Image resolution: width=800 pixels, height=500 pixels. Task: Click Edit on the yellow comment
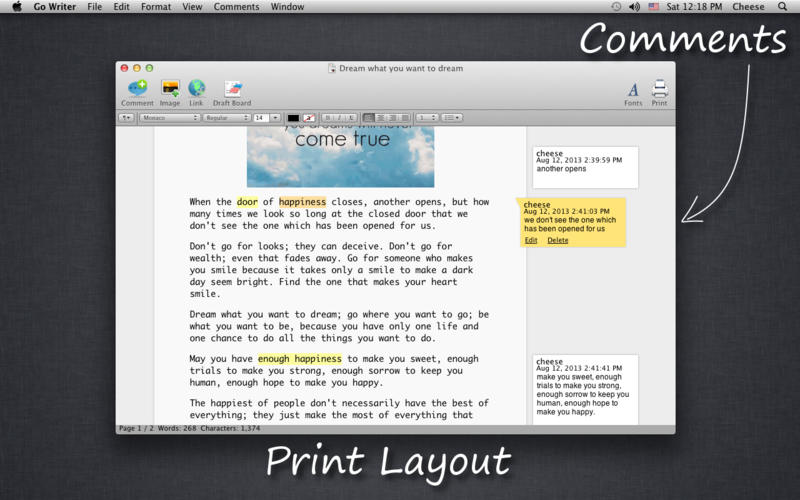coord(531,240)
